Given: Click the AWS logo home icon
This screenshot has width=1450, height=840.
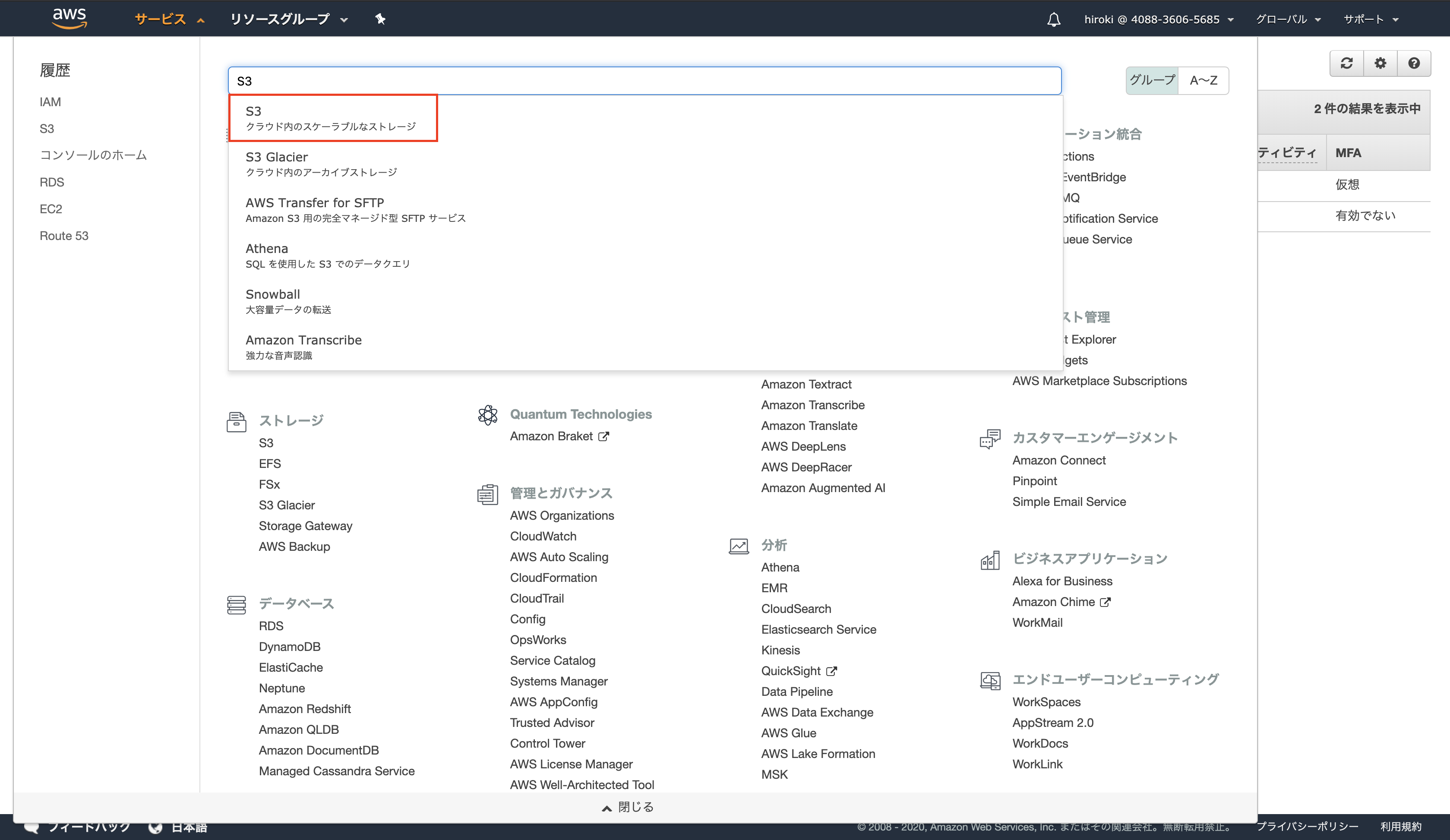Looking at the screenshot, I should (69, 19).
